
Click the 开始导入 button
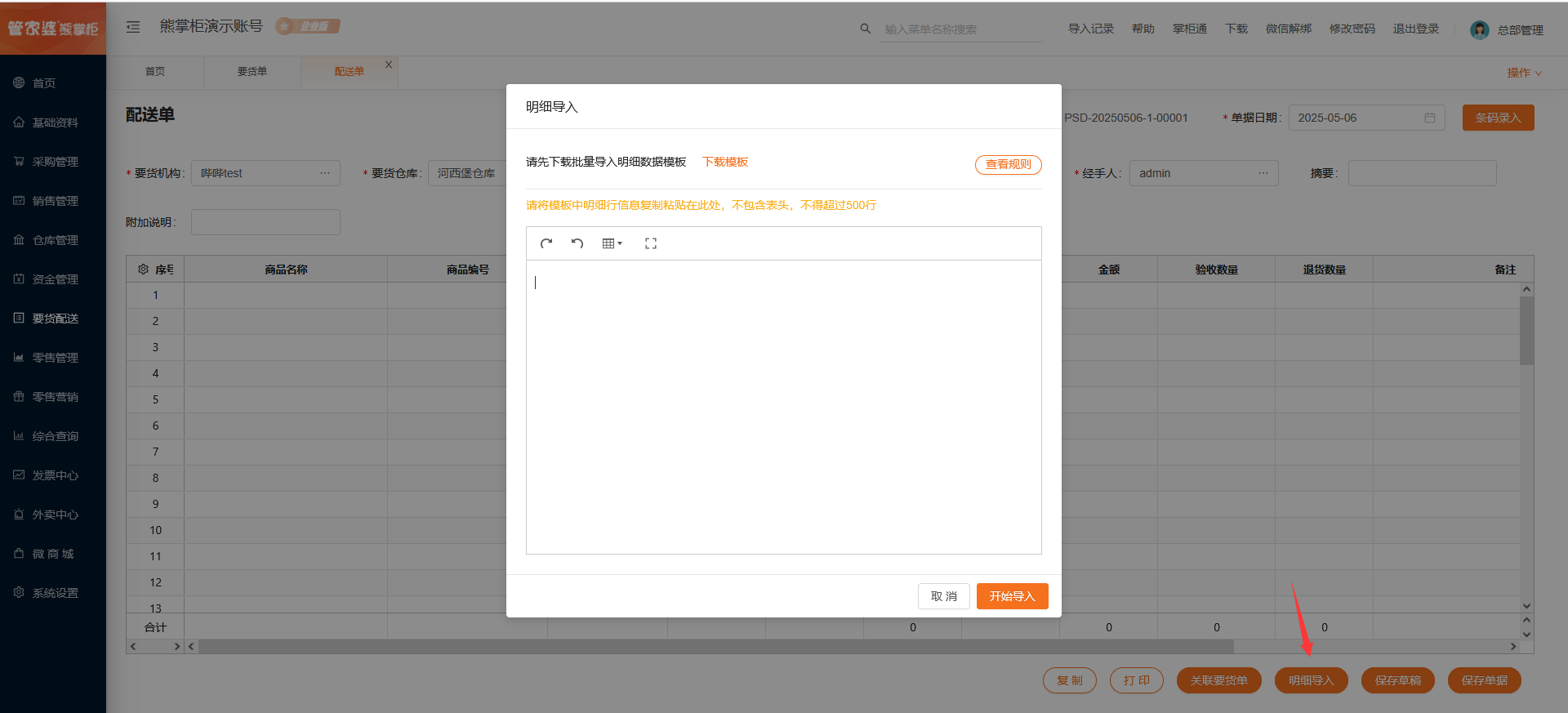point(1012,596)
